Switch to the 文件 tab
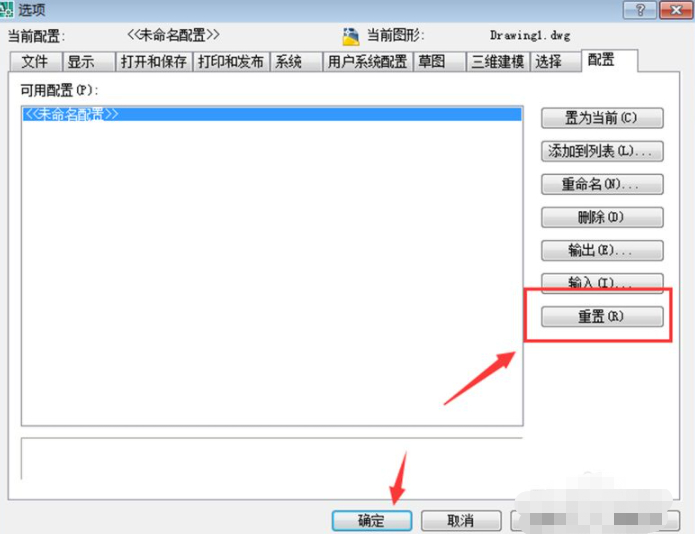 [x=34, y=61]
